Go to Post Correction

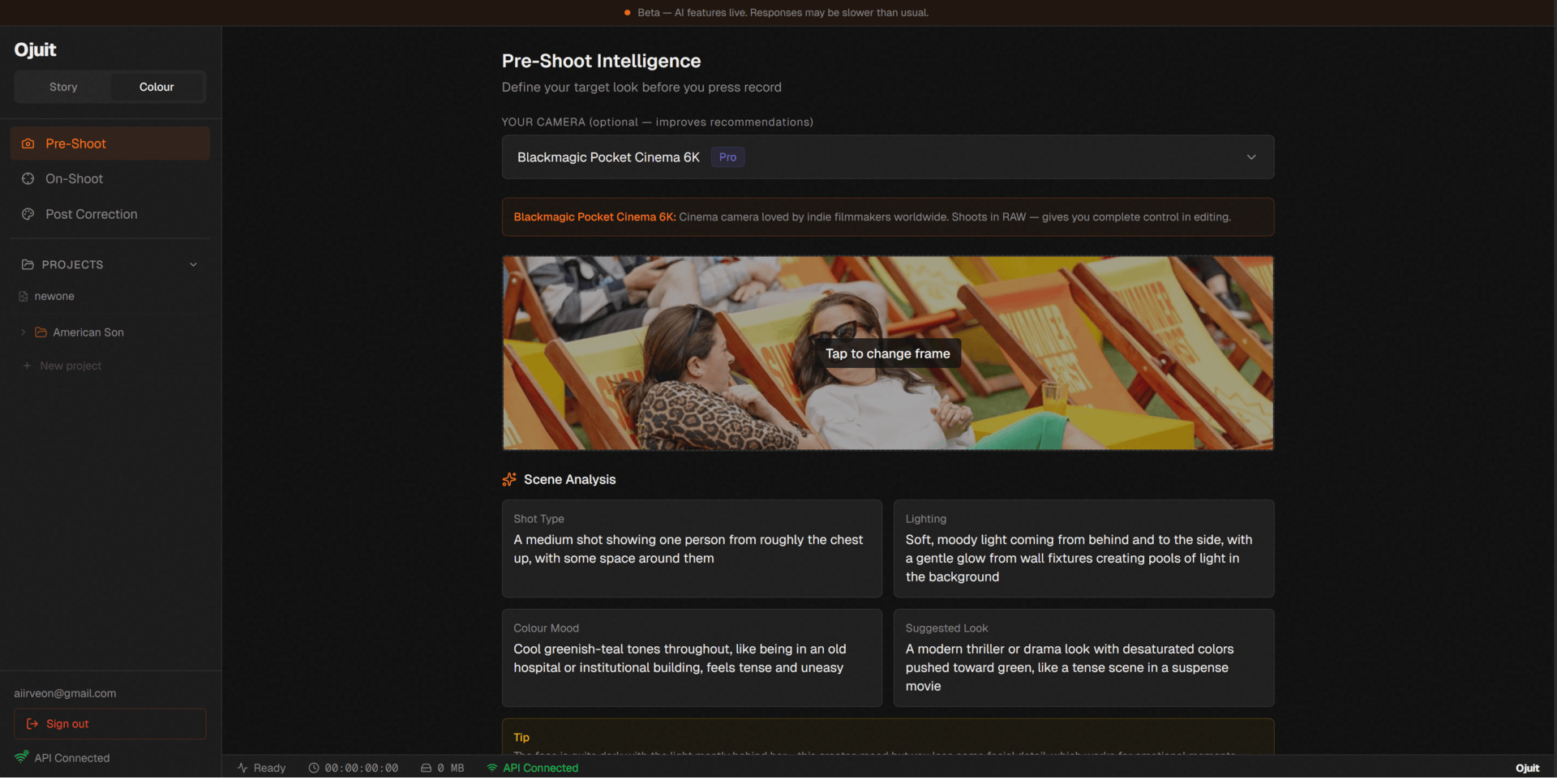click(91, 214)
